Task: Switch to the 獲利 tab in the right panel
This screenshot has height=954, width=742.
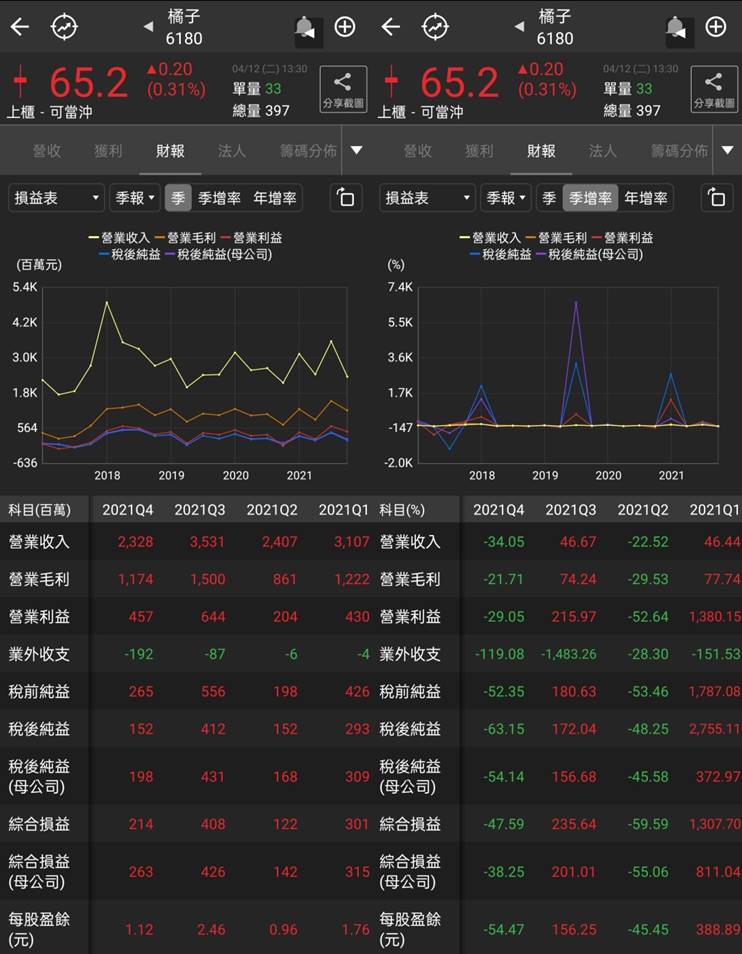Action: point(479,151)
